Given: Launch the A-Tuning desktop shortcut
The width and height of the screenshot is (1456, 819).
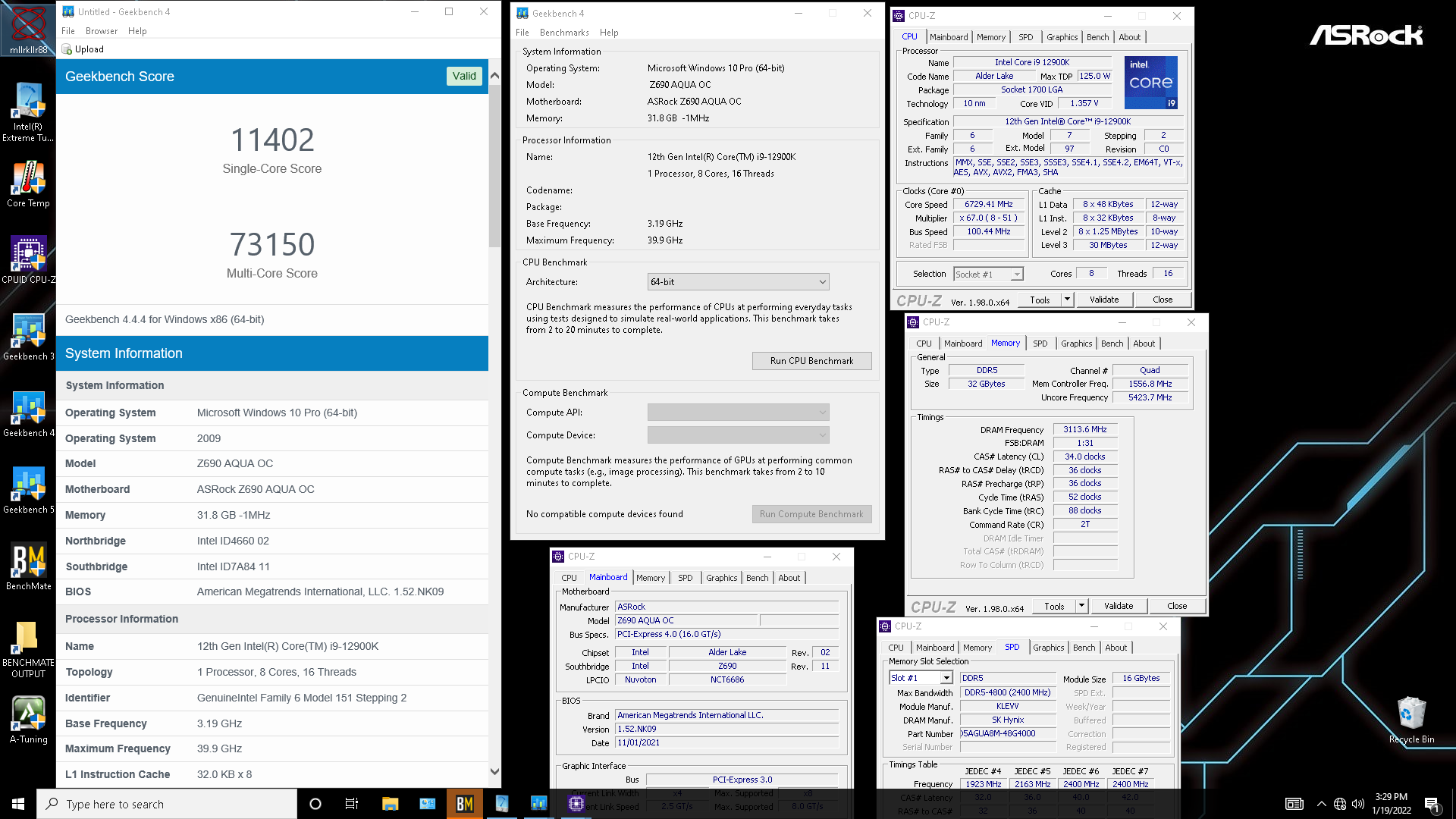Looking at the screenshot, I should click(28, 720).
